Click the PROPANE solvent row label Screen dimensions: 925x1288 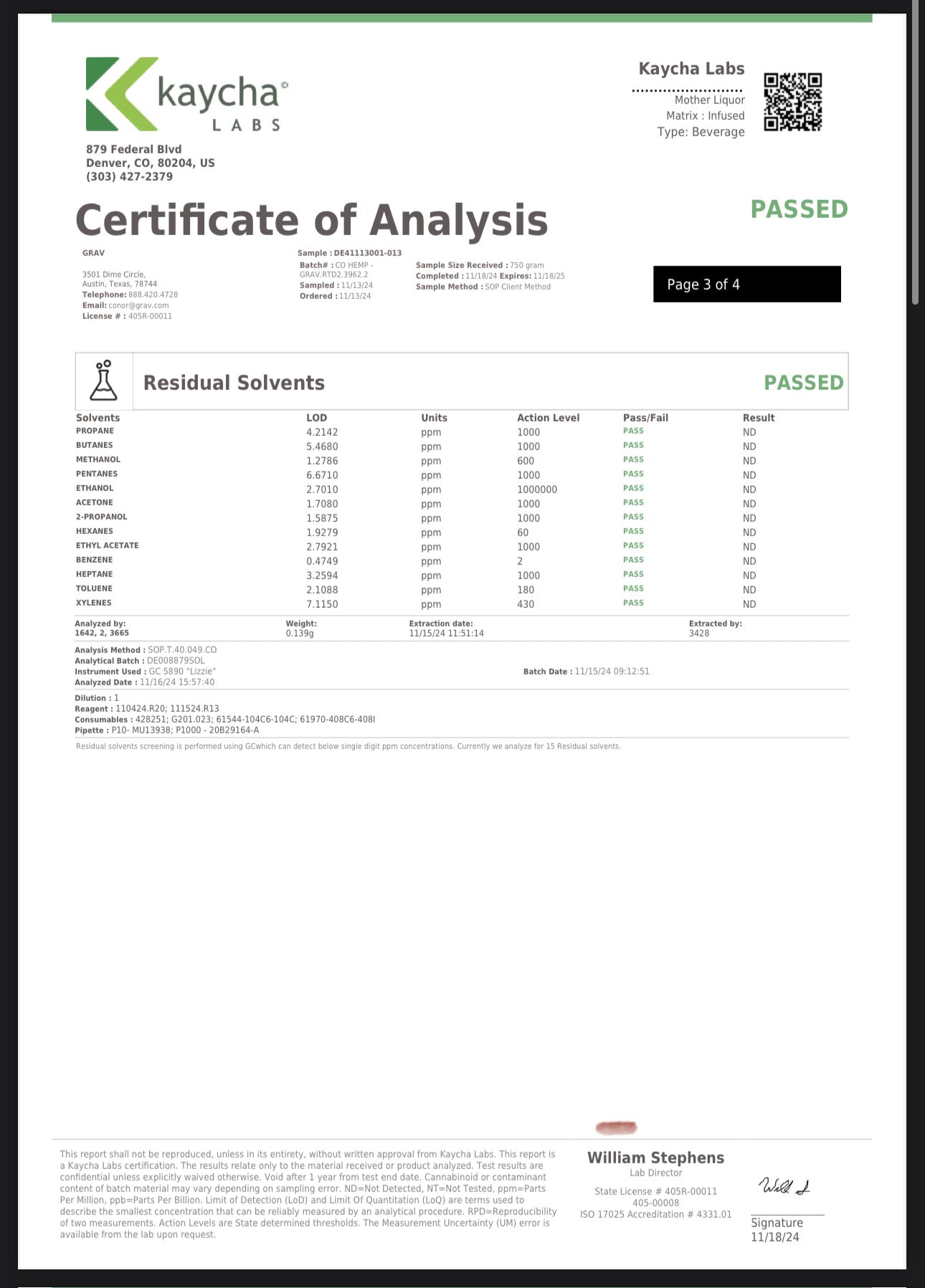tap(95, 431)
